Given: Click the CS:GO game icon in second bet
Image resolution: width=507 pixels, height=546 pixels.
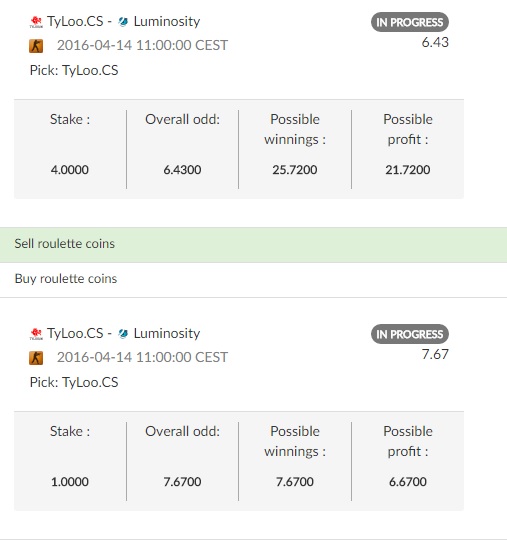Looking at the screenshot, I should (36, 358).
